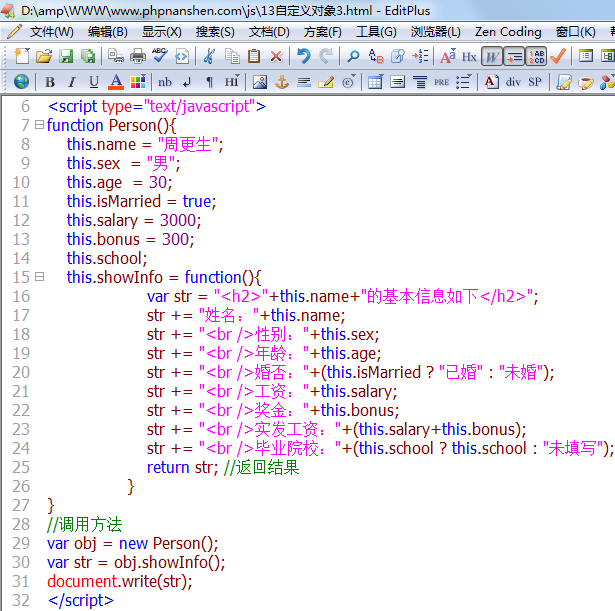Insert div tag
Image resolution: width=615 pixels, height=611 pixels.
pyautogui.click(x=513, y=82)
